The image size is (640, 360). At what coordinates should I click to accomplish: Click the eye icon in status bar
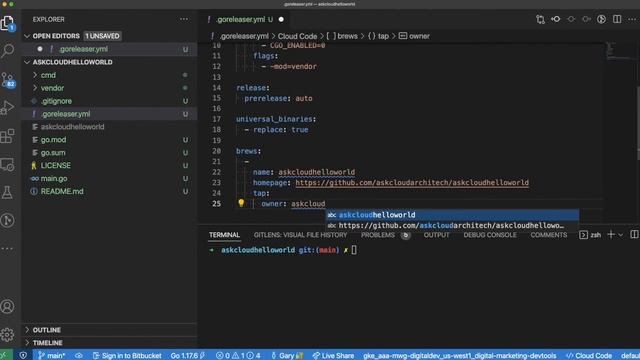click(x=79, y=356)
